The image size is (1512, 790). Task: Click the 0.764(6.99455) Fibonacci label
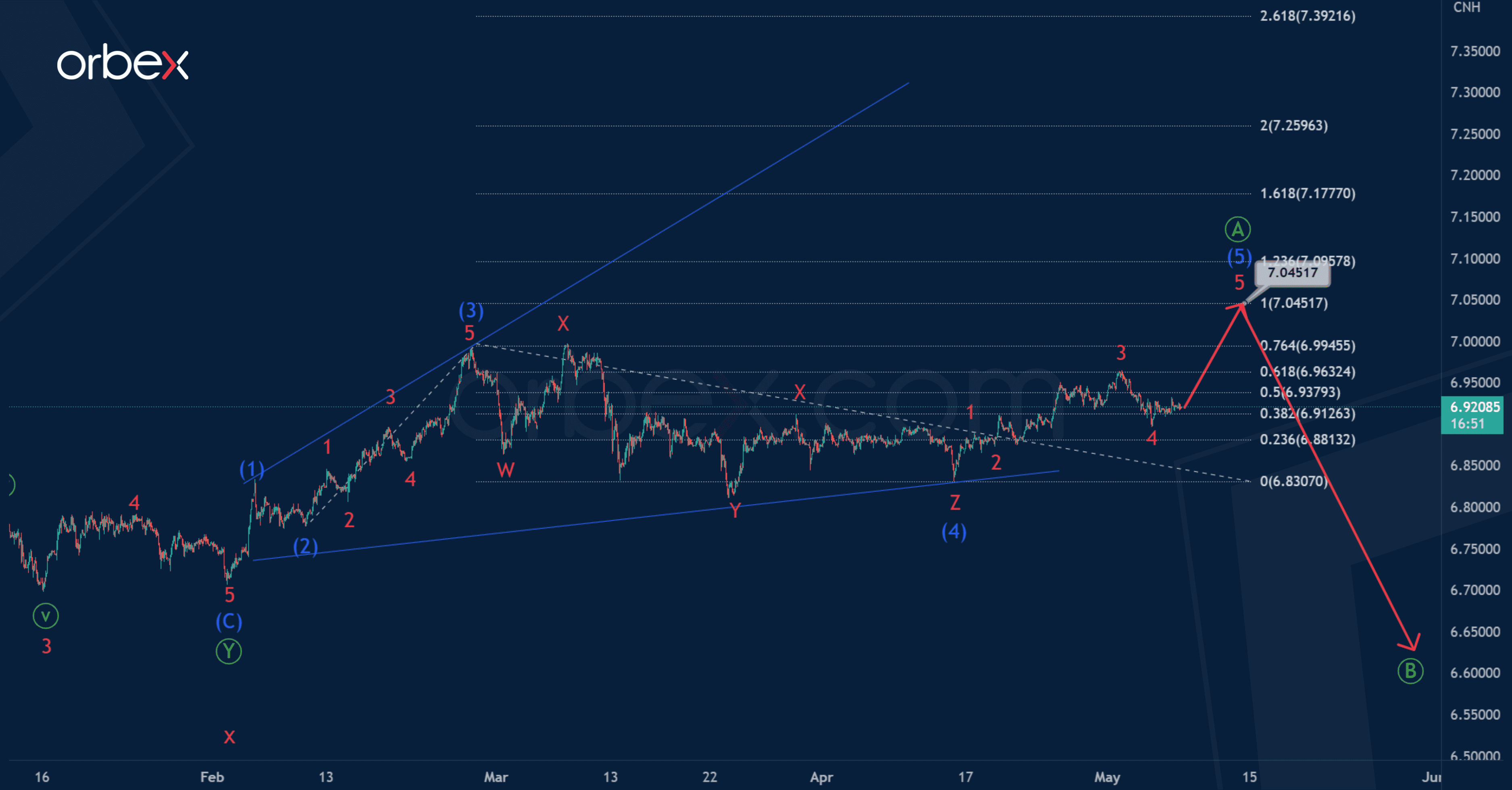point(1308,346)
